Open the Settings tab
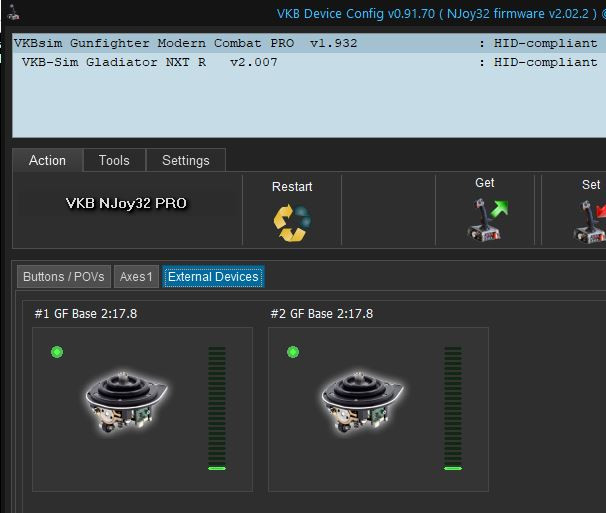Screen dimensions: 606x513 [186, 160]
